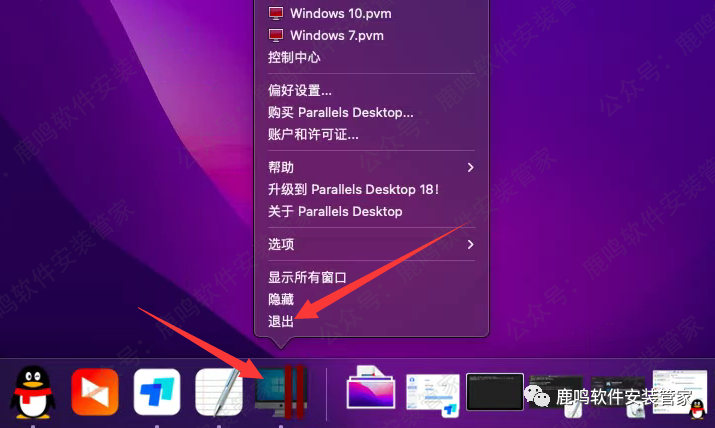715x428 pixels.
Task: Choose 显示所有窗口 from the menu
Action: 307,277
